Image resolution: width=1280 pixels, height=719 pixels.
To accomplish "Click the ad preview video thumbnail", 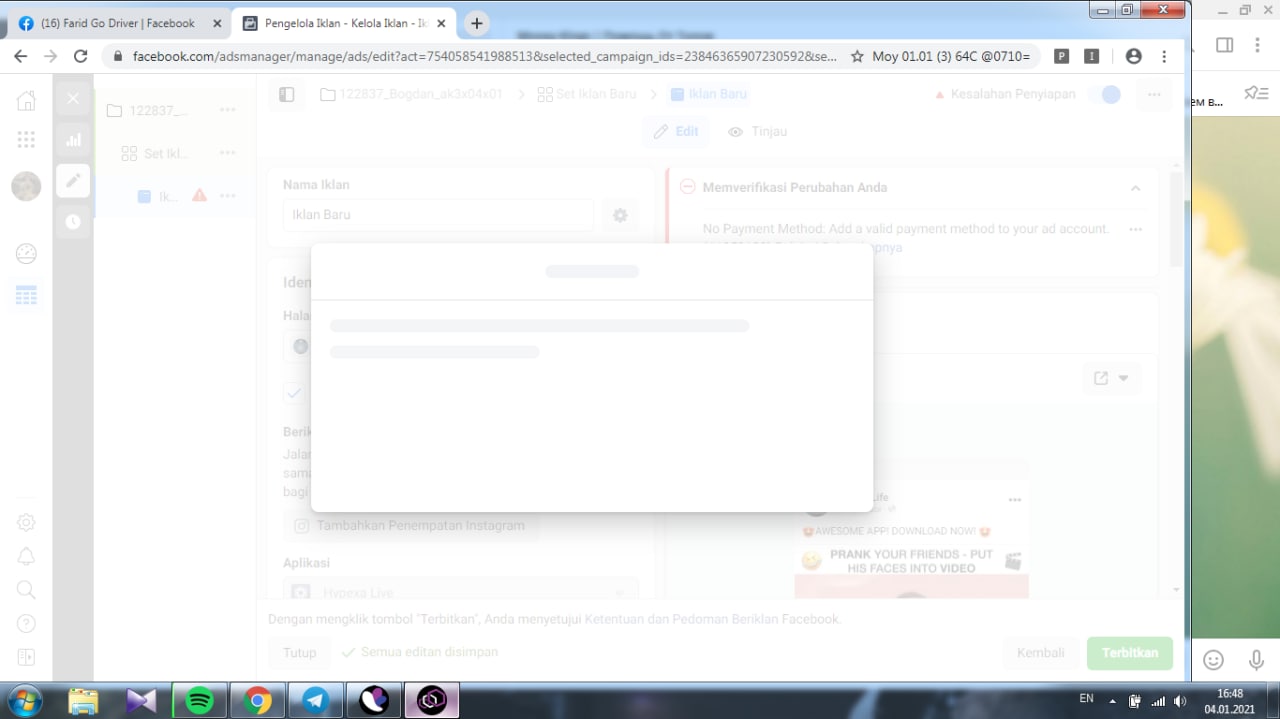I will [x=911, y=587].
